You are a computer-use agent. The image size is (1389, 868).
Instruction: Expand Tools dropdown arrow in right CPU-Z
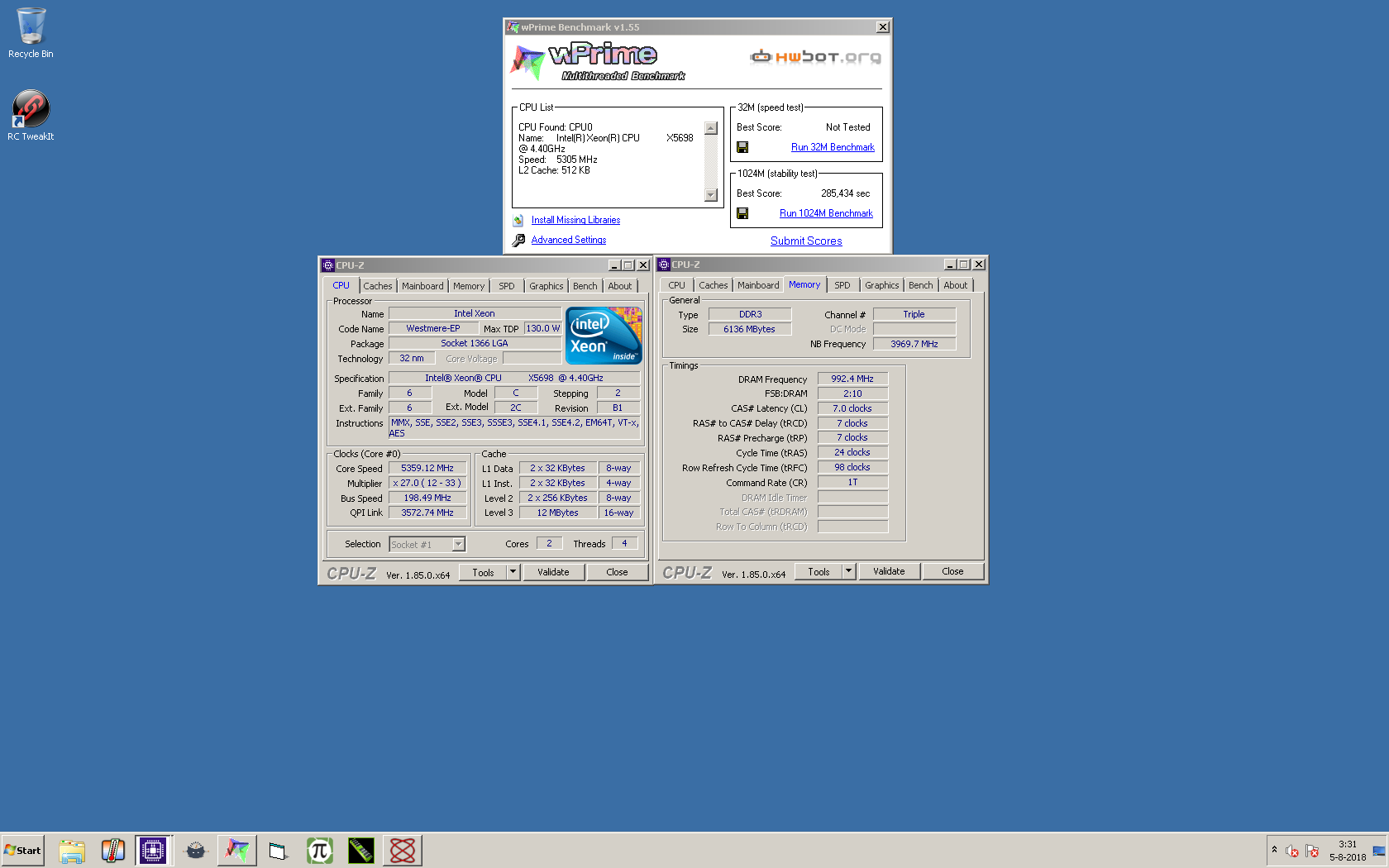849,571
